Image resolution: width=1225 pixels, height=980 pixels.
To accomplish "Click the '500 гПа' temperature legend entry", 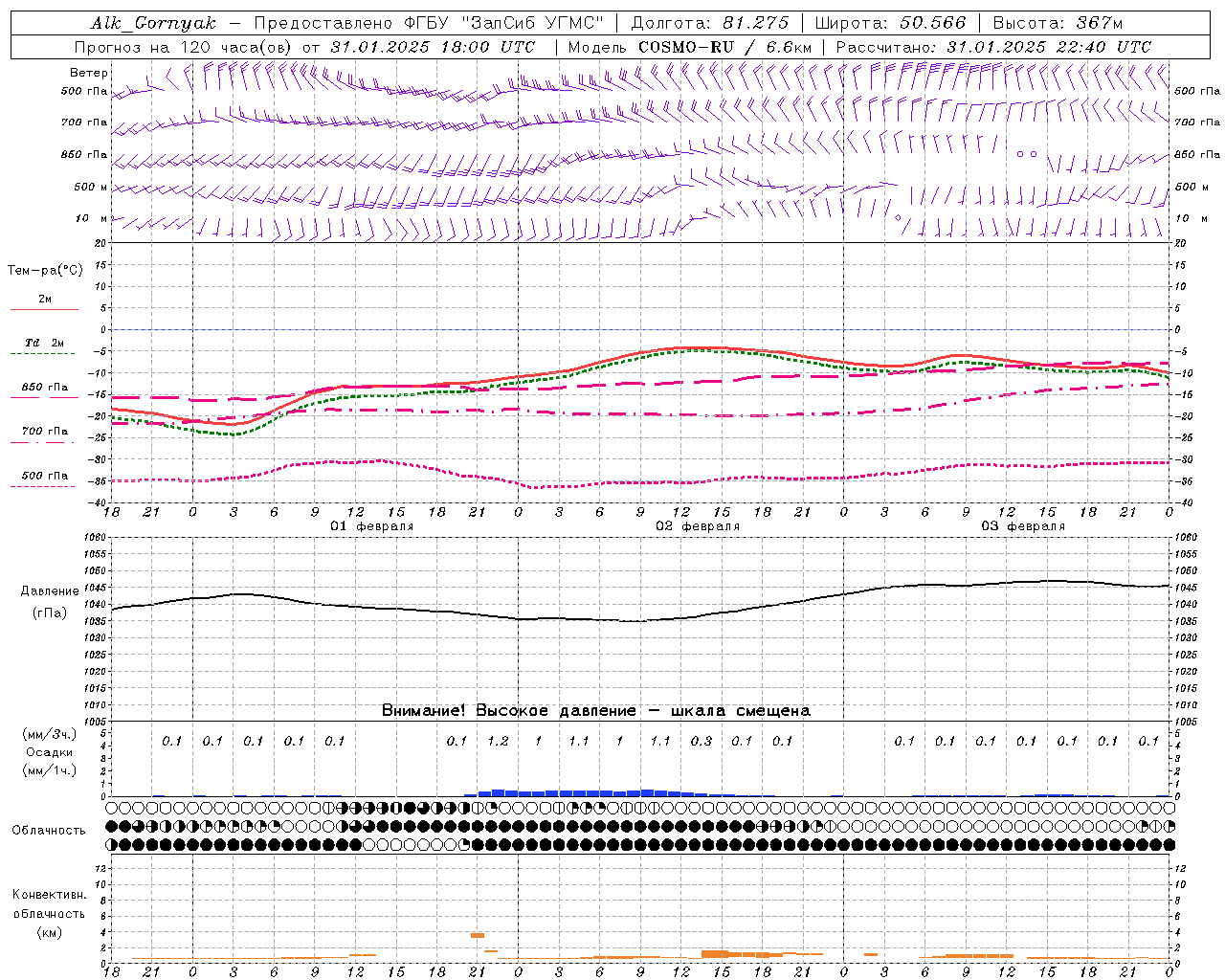I will coord(45,476).
